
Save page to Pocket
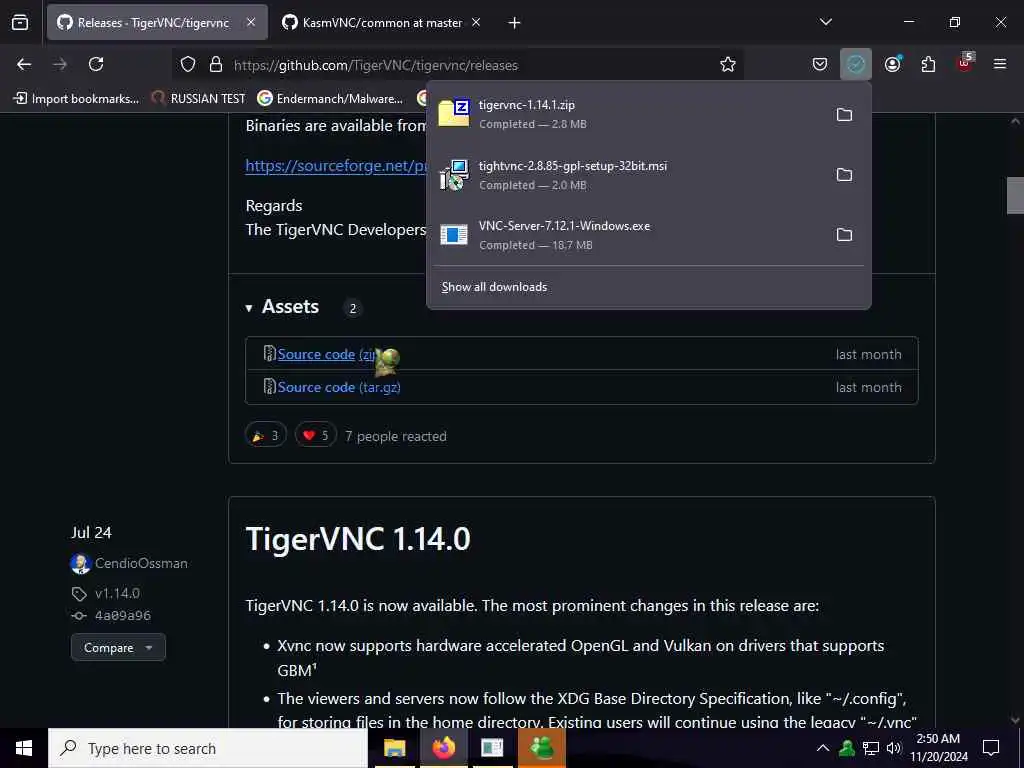pos(820,64)
